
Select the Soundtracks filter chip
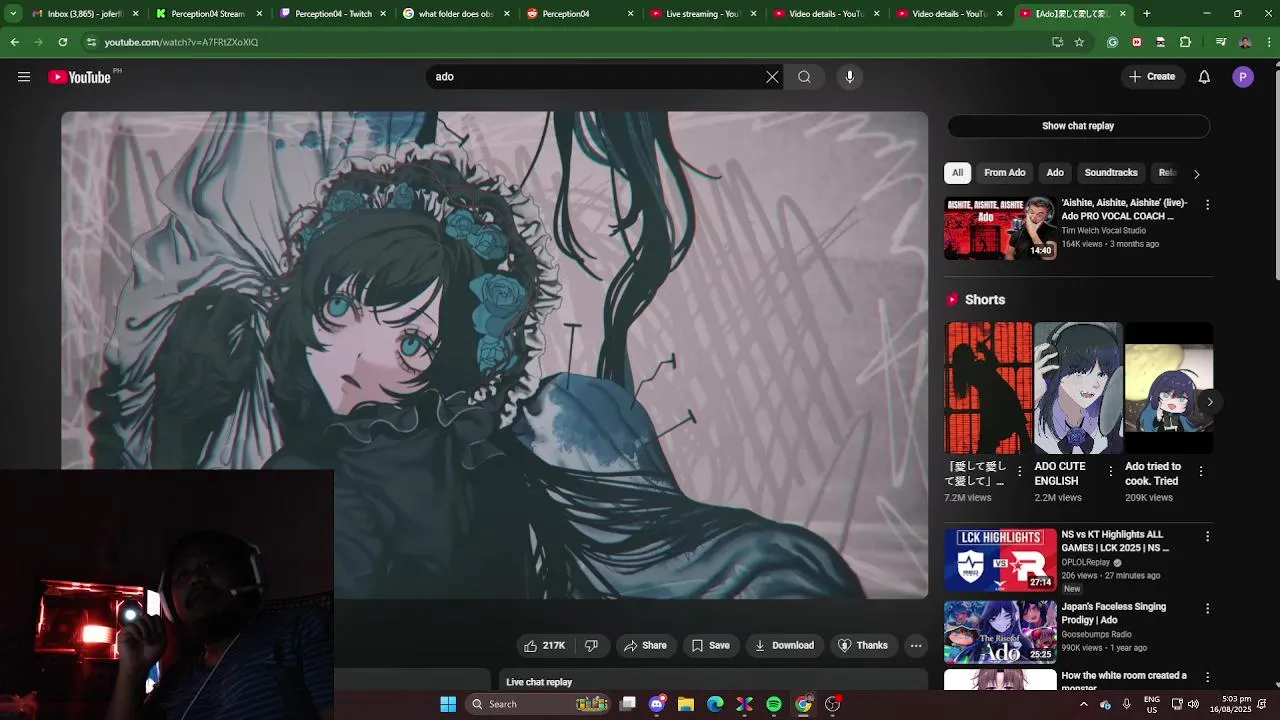click(1111, 173)
